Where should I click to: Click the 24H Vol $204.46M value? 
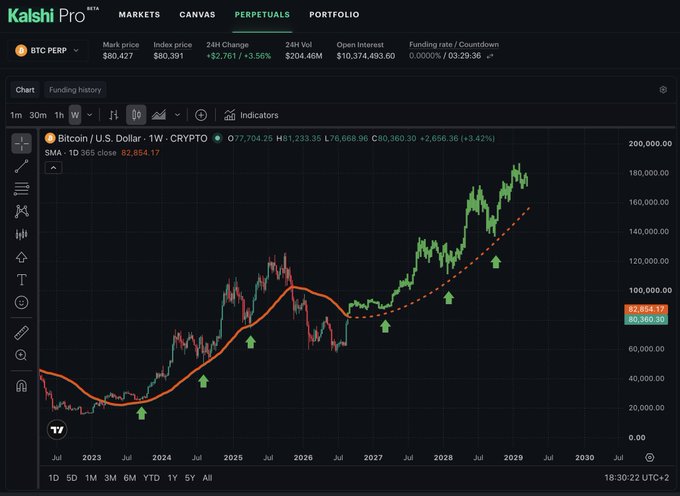click(304, 56)
